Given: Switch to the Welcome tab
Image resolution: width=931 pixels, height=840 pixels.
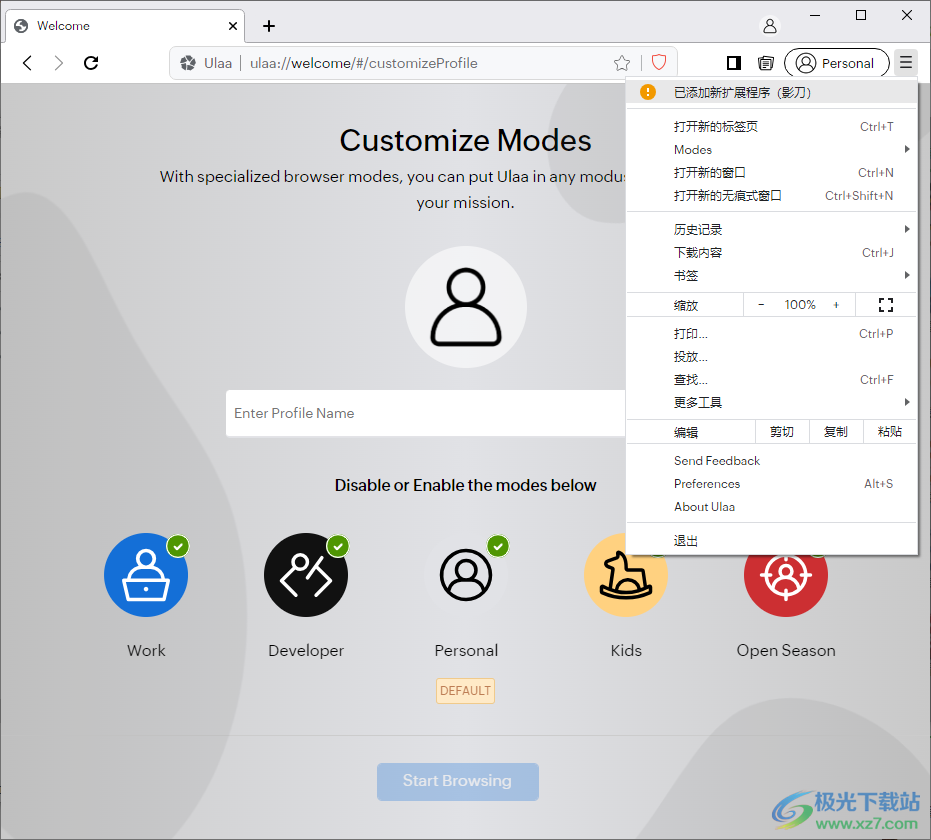Looking at the screenshot, I should point(125,26).
